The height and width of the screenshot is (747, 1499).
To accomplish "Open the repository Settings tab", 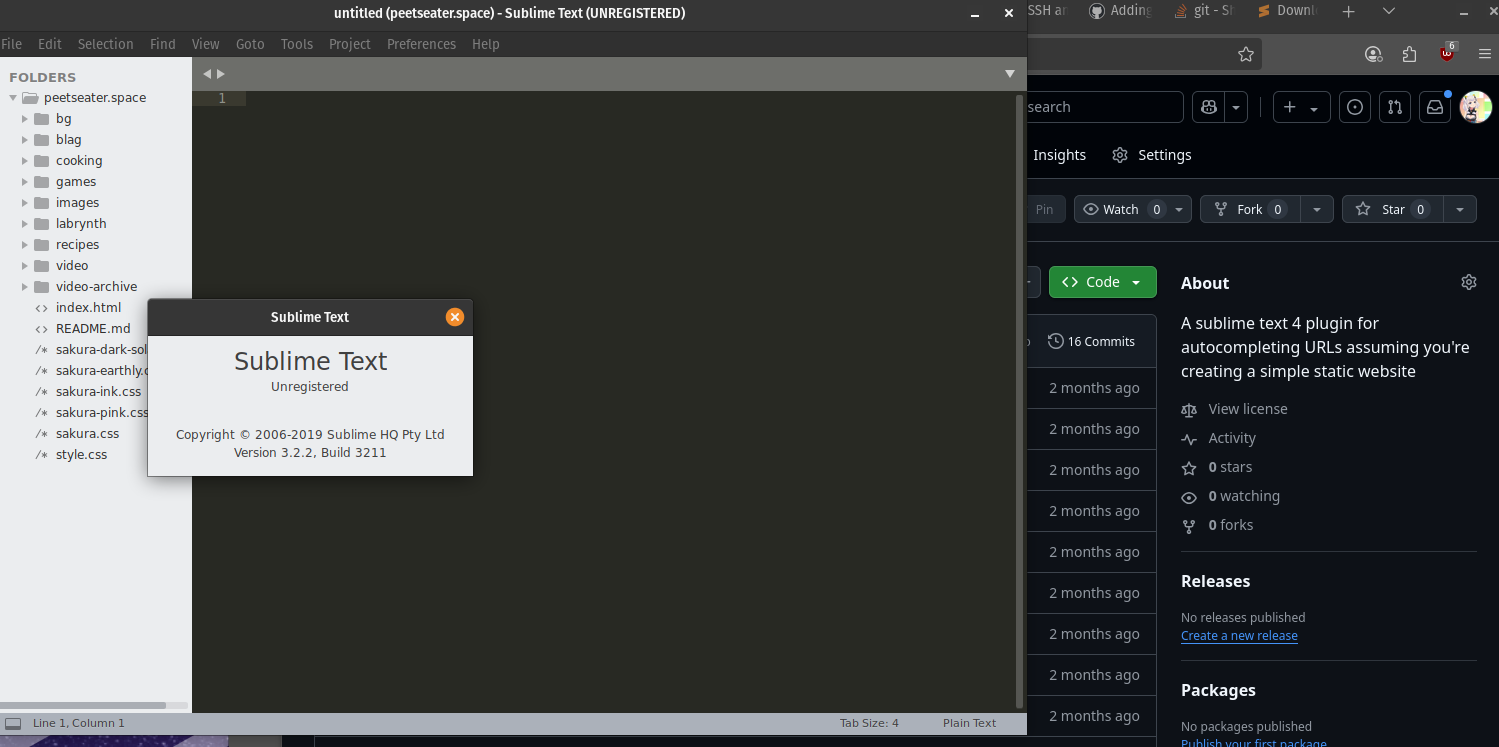I will pyautogui.click(x=1152, y=155).
